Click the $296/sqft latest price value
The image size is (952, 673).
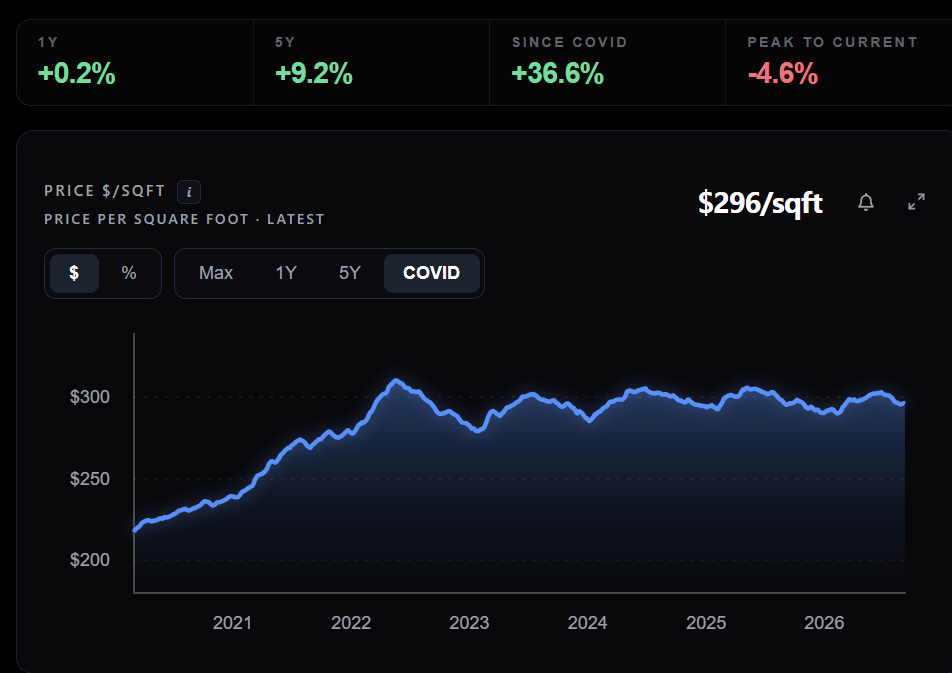point(760,203)
